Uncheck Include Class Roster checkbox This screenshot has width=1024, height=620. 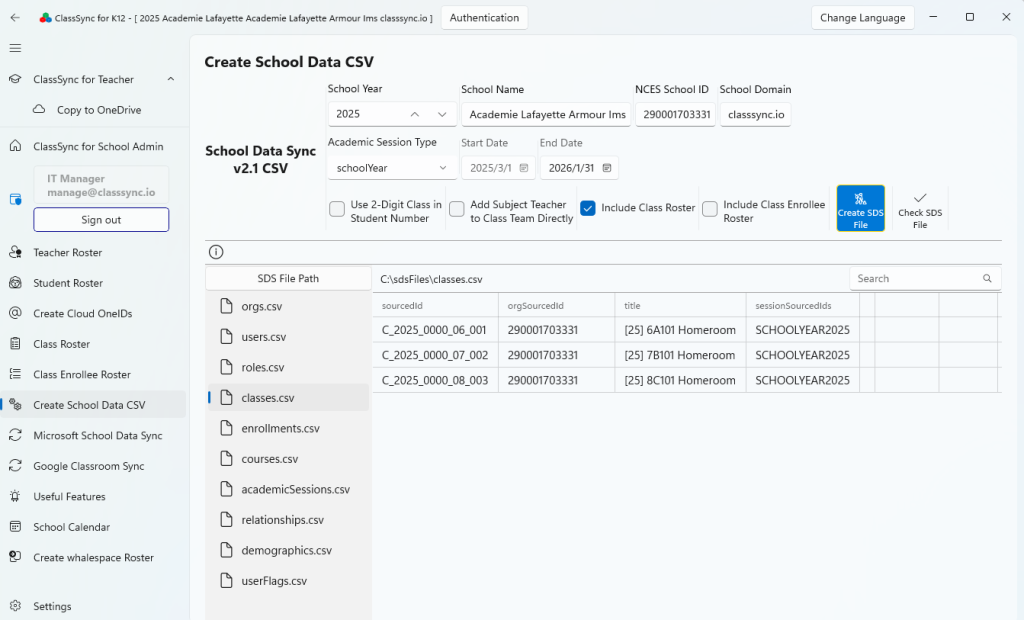tap(588, 208)
